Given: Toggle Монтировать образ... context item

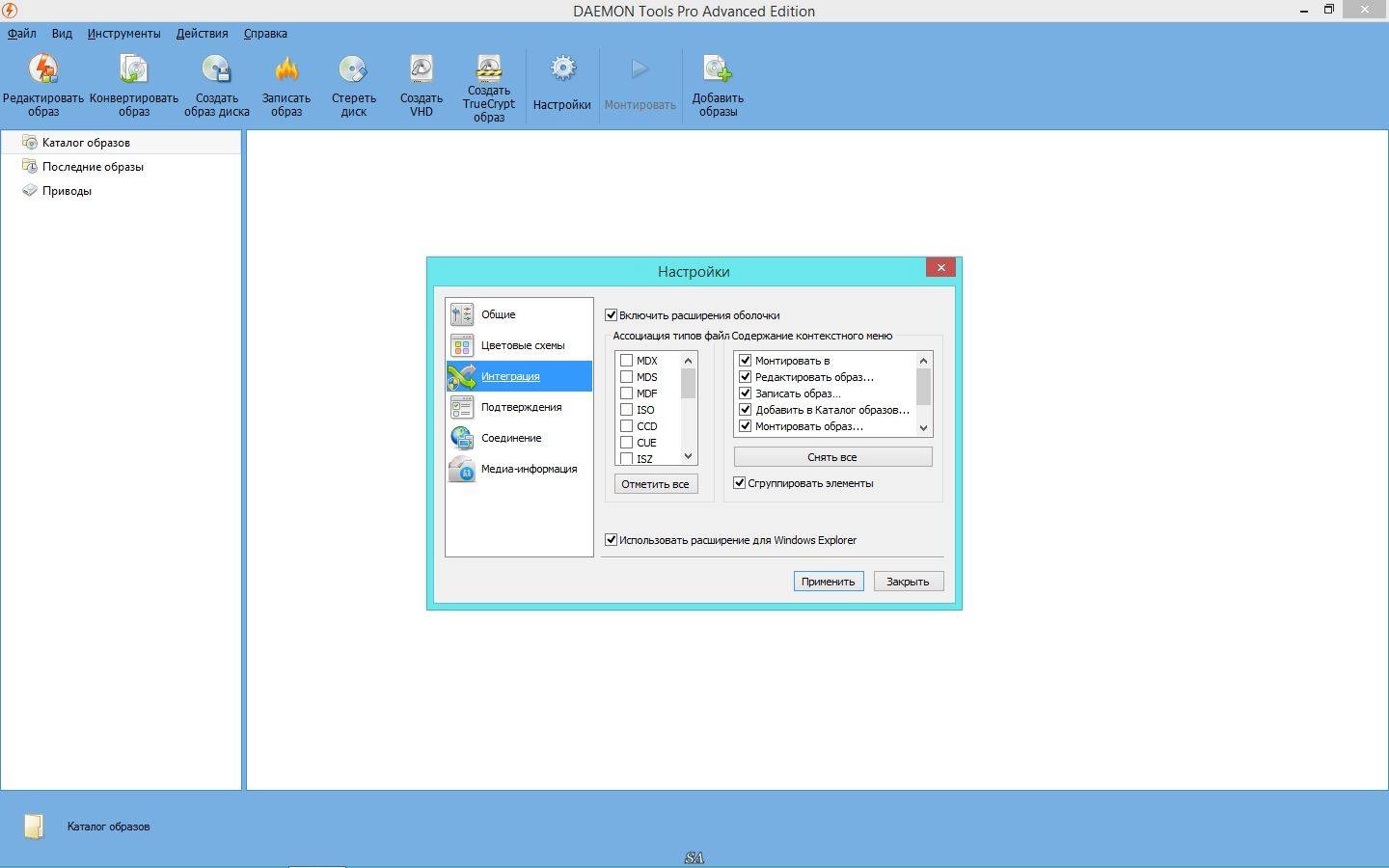Looking at the screenshot, I should pos(745,426).
